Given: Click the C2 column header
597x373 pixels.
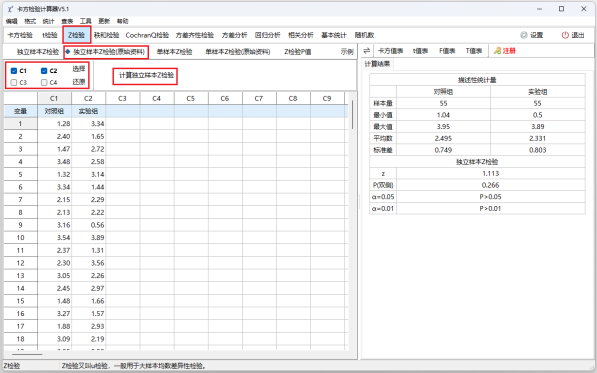Looking at the screenshot, I should 88,98.
